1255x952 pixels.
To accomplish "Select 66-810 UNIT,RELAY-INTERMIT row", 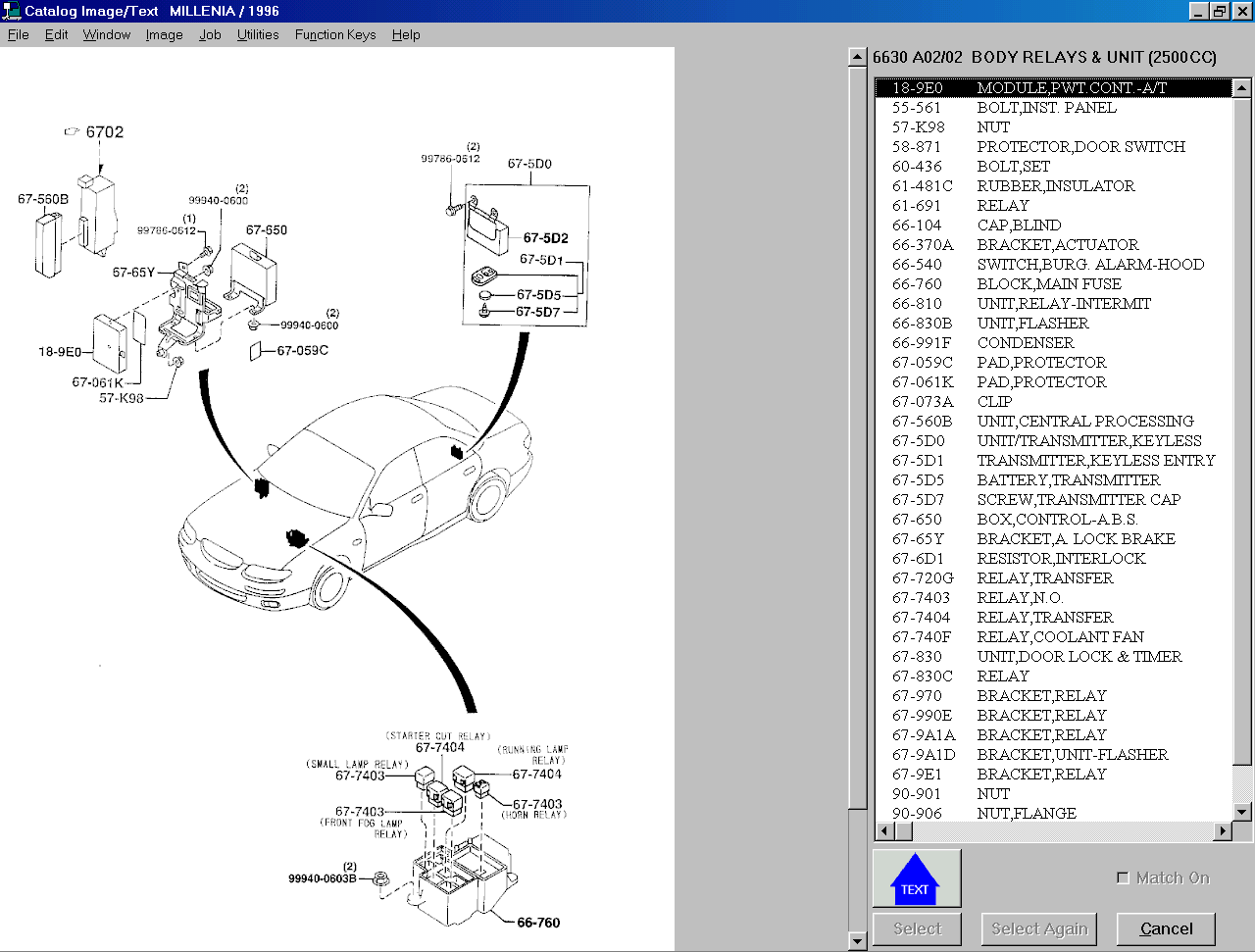I will coord(1053,303).
